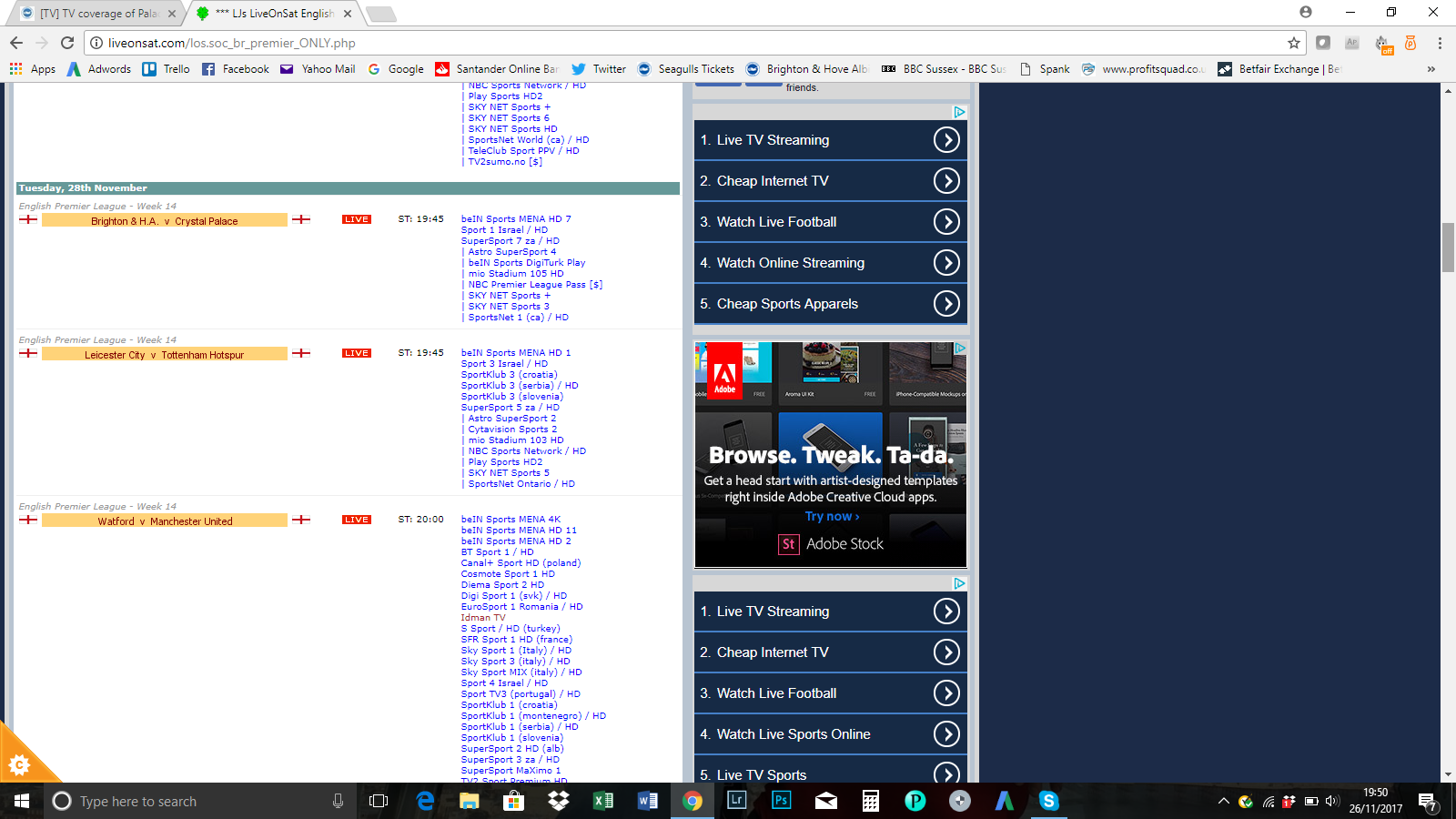Open Chrome menu three dots
This screenshot has width=1456, height=819.
coord(1440,43)
